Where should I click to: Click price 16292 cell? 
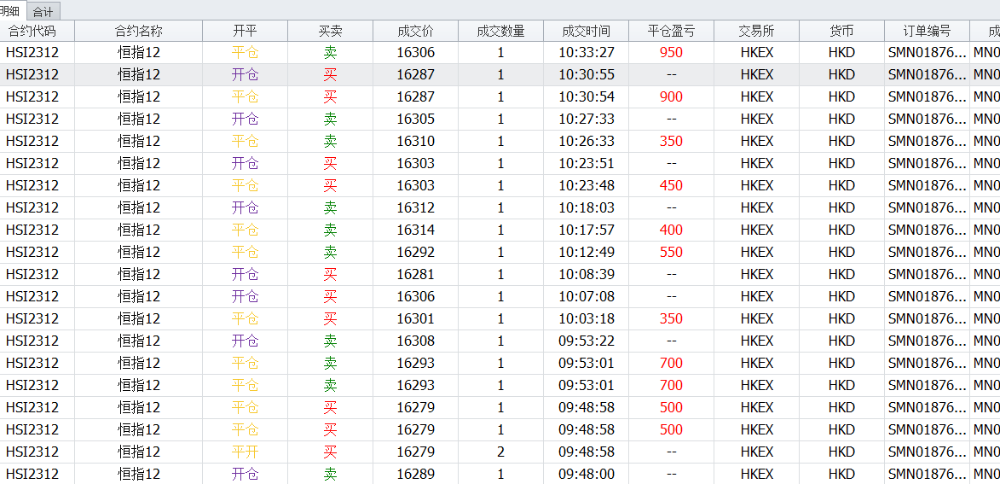(x=415, y=252)
